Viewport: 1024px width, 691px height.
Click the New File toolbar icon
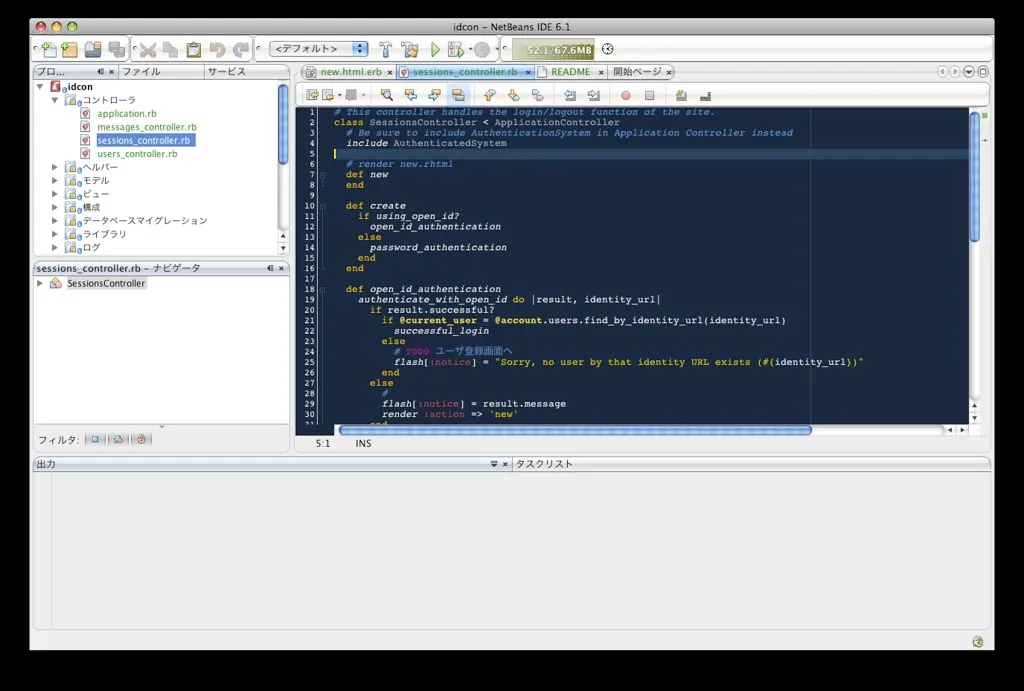click(x=50, y=49)
